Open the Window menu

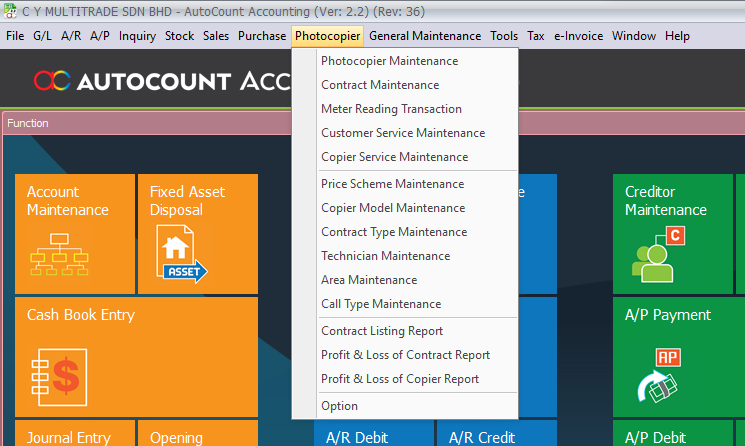(634, 36)
